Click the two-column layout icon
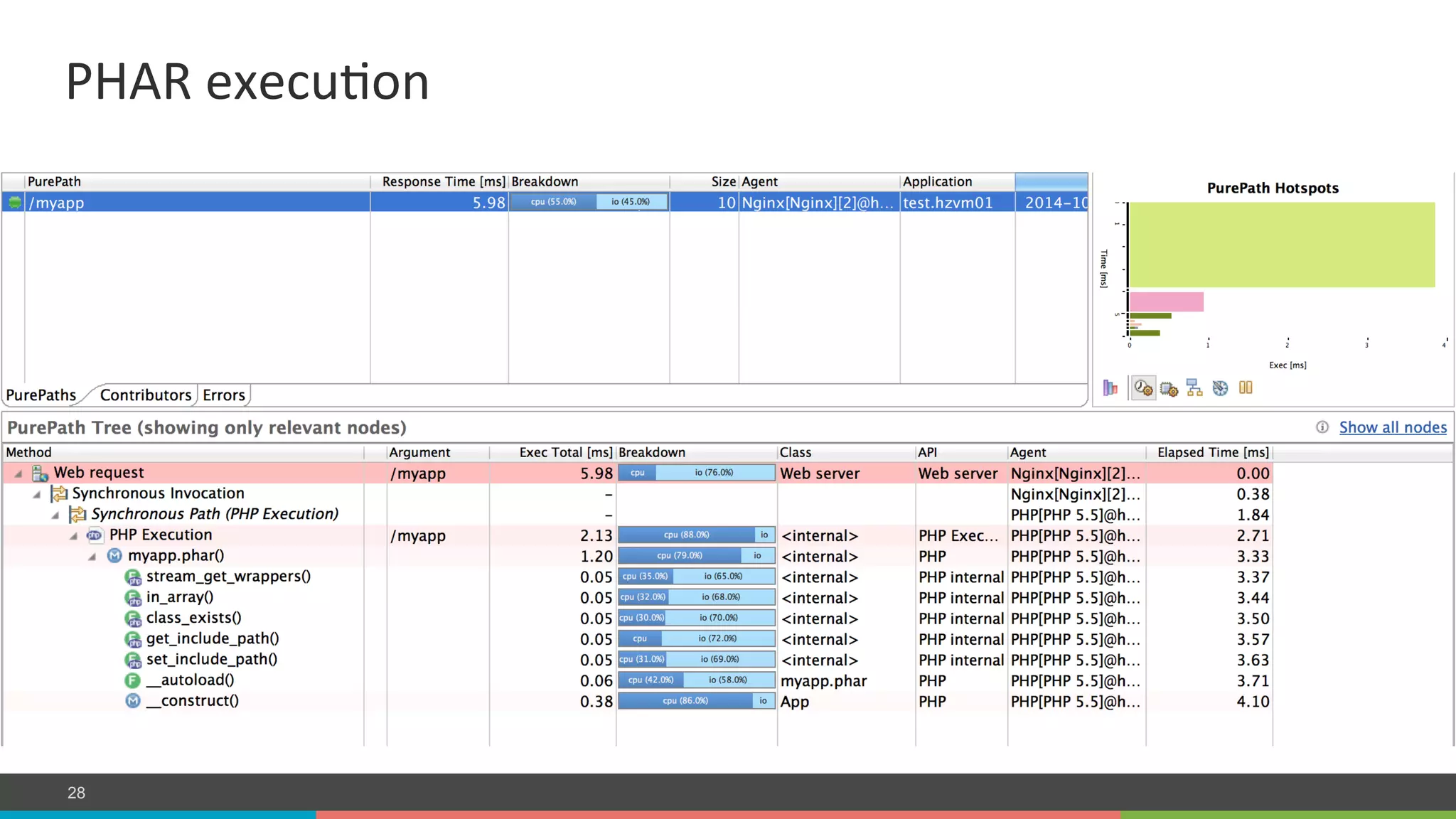This screenshot has height=819, width=1456. coord(1246,387)
